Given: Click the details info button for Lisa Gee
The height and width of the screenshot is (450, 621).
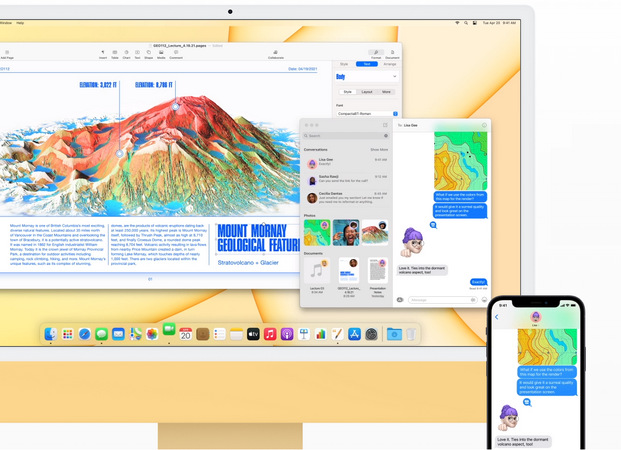Looking at the screenshot, I should 484,125.
